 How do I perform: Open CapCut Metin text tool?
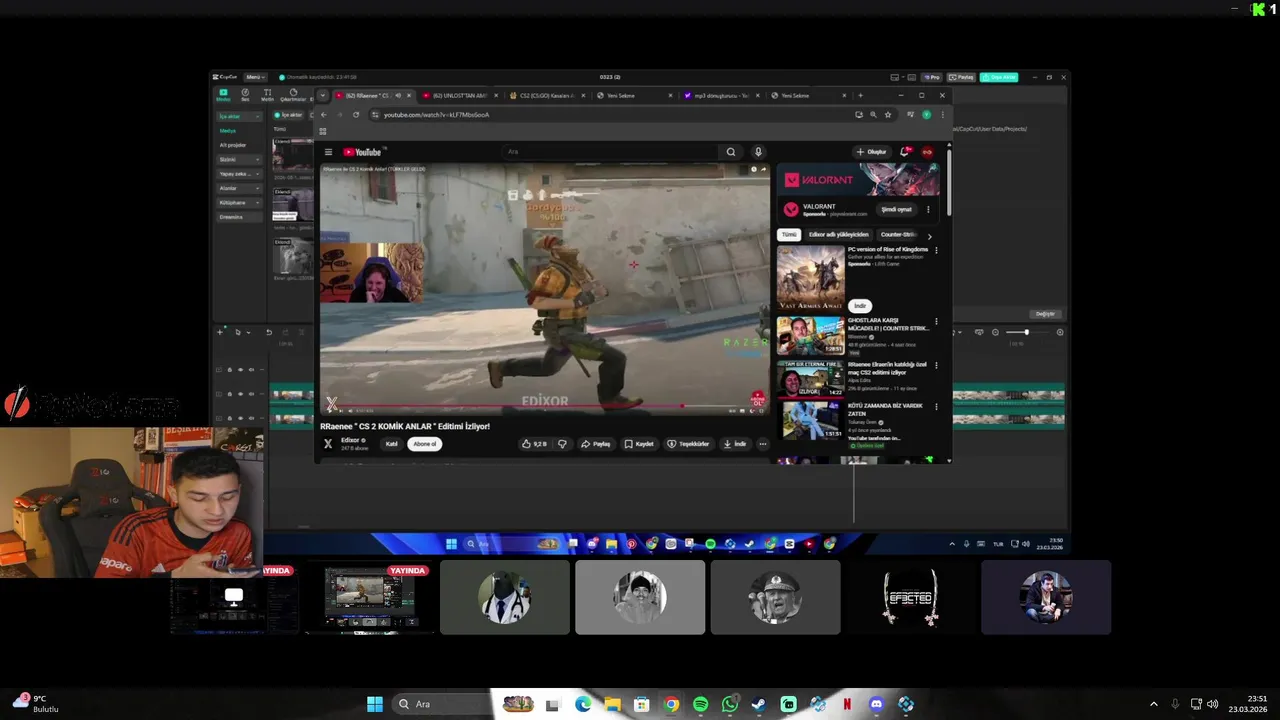pyautogui.click(x=267, y=95)
